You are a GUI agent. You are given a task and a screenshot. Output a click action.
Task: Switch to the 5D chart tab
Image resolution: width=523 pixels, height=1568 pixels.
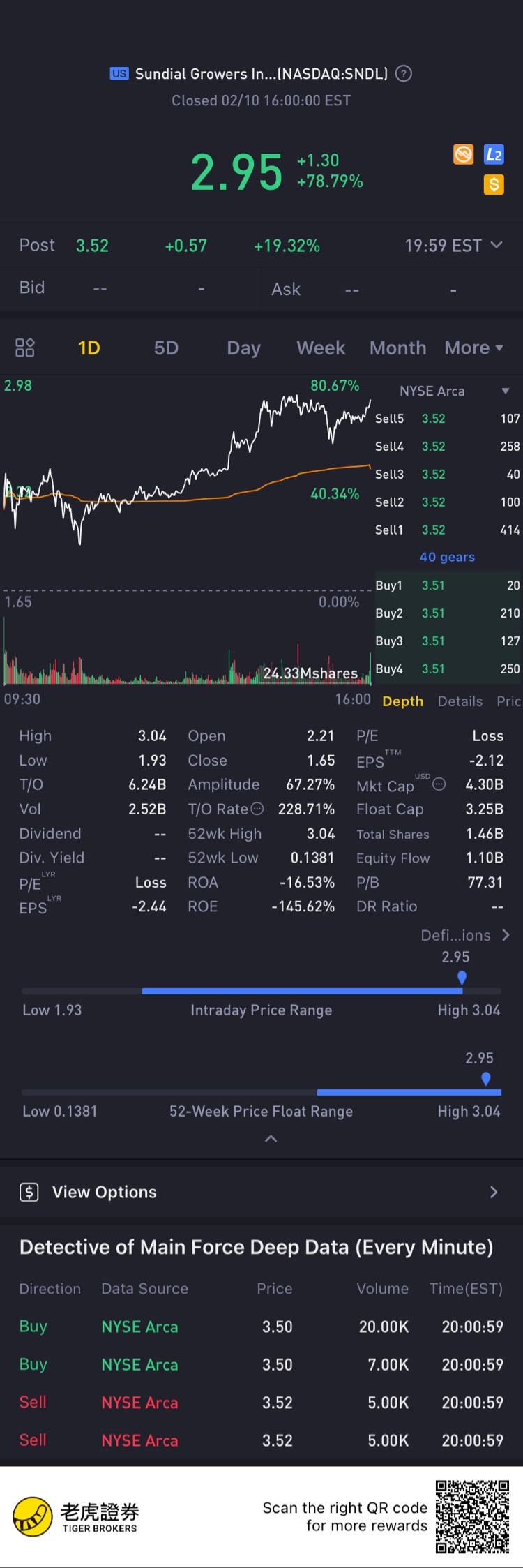[166, 348]
